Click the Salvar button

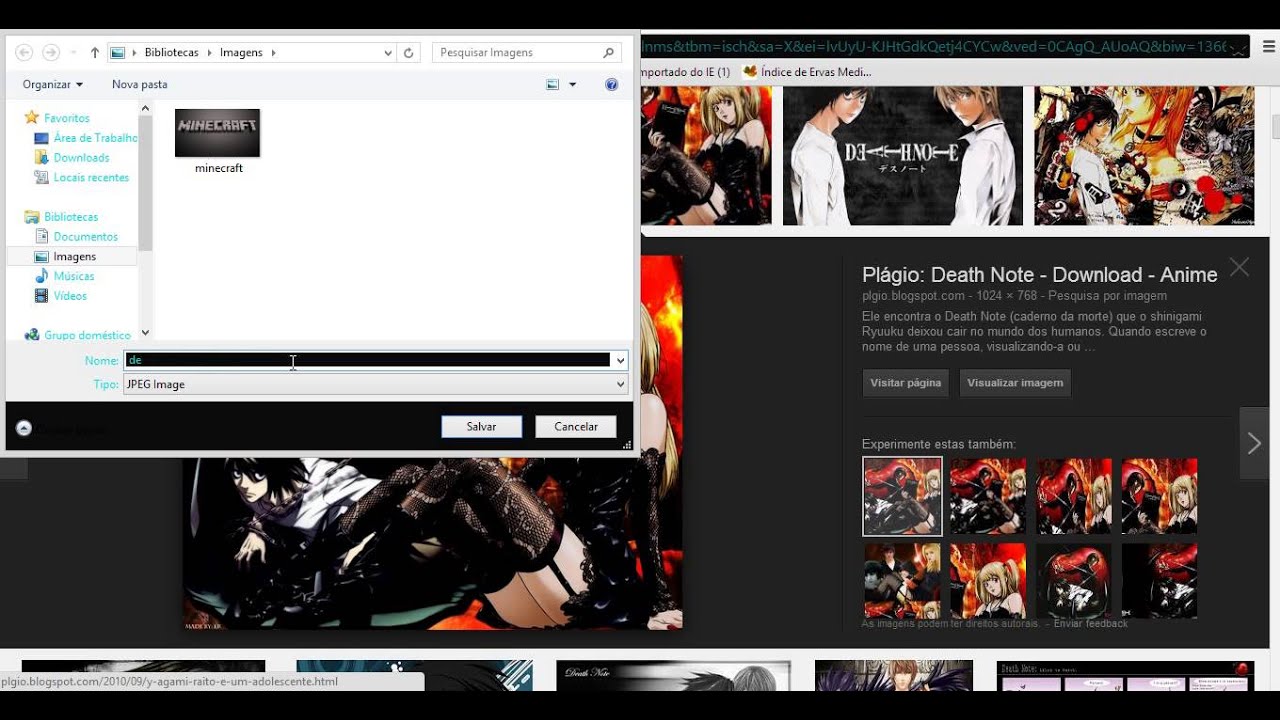point(481,426)
